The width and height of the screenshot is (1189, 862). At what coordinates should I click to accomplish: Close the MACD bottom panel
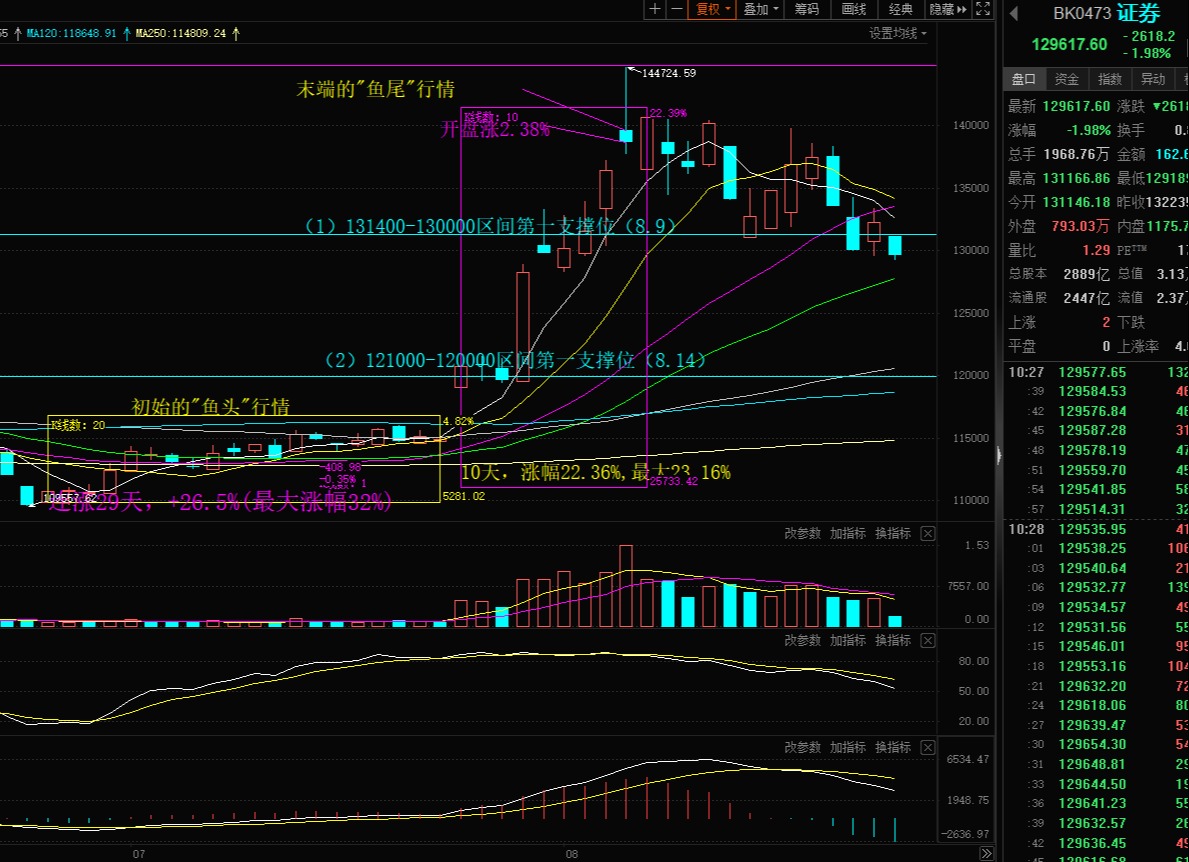coord(927,748)
